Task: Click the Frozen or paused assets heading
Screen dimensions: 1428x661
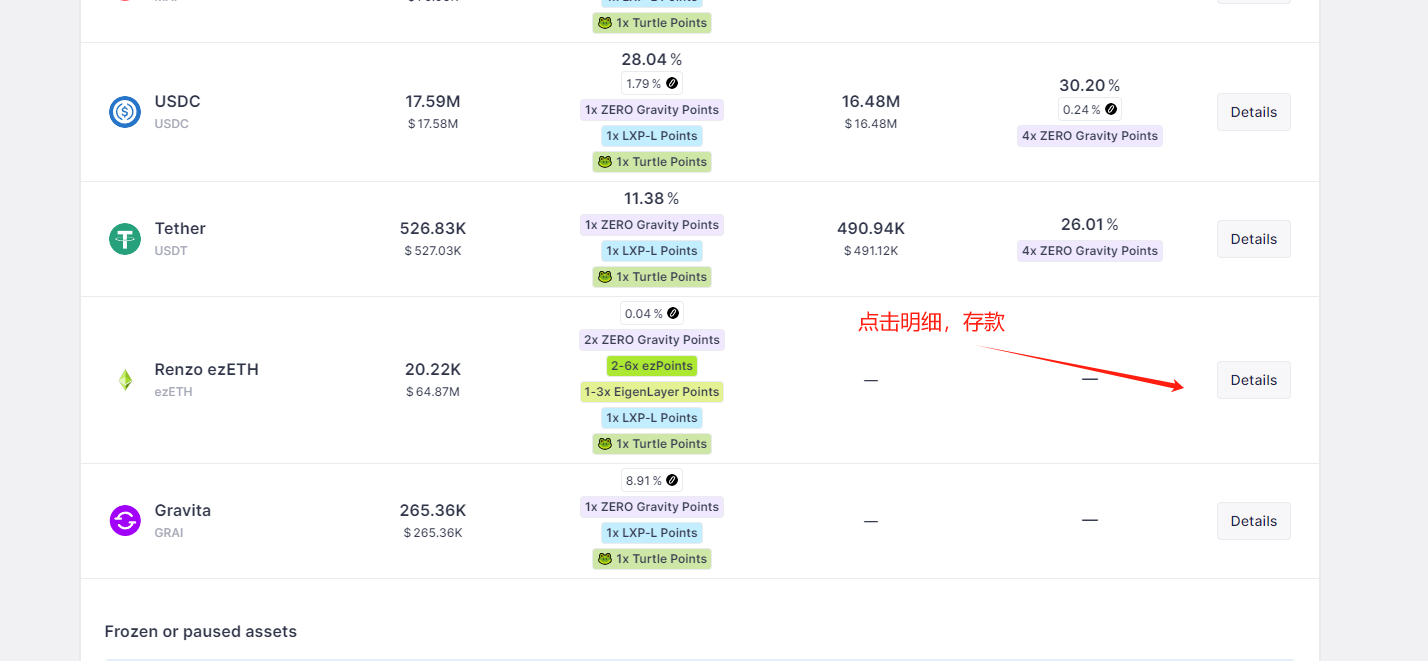Action: [x=200, y=632]
